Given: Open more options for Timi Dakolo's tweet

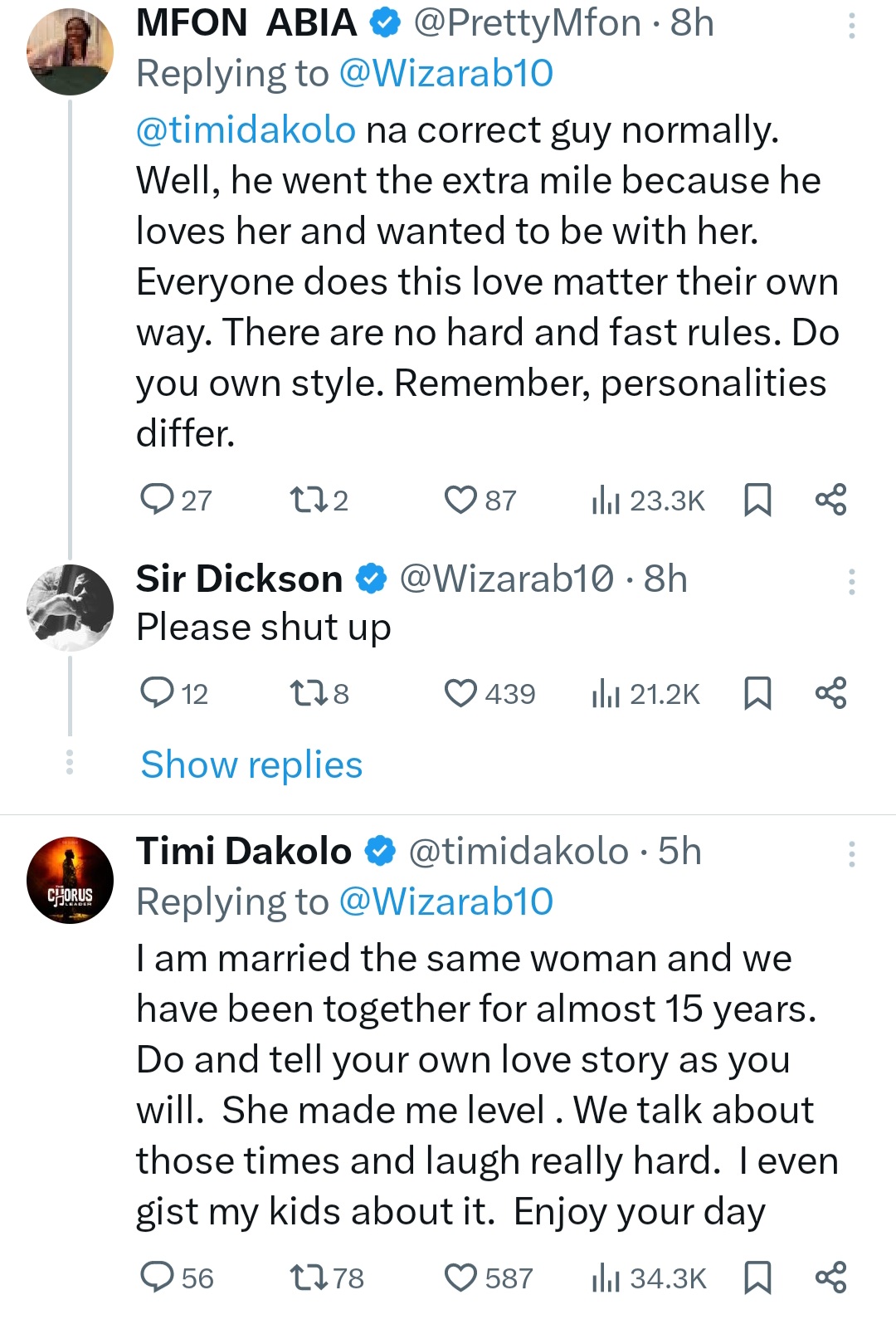Looking at the screenshot, I should (x=851, y=854).
